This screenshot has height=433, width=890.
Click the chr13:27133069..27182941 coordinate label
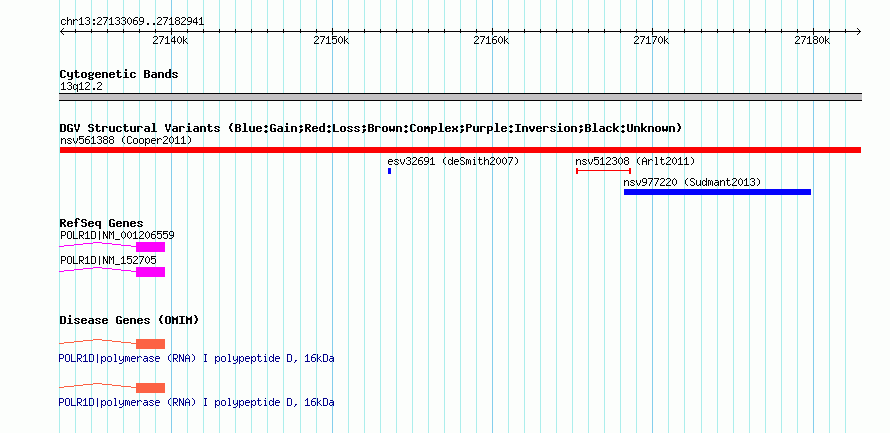tap(132, 22)
